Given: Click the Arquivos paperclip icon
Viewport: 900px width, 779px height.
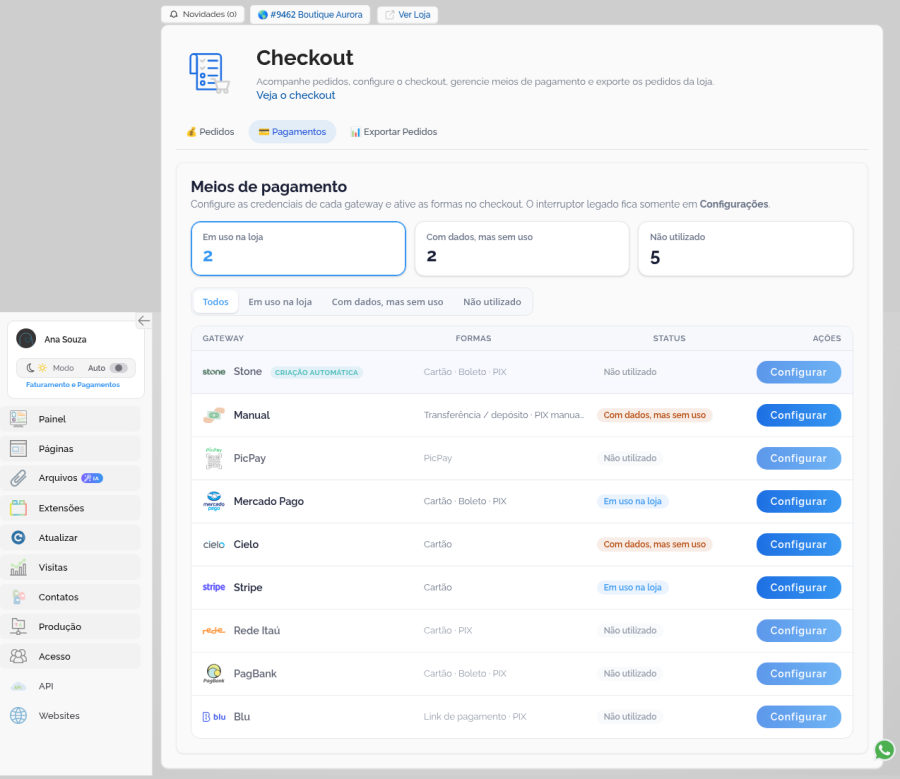Looking at the screenshot, I should pos(18,478).
